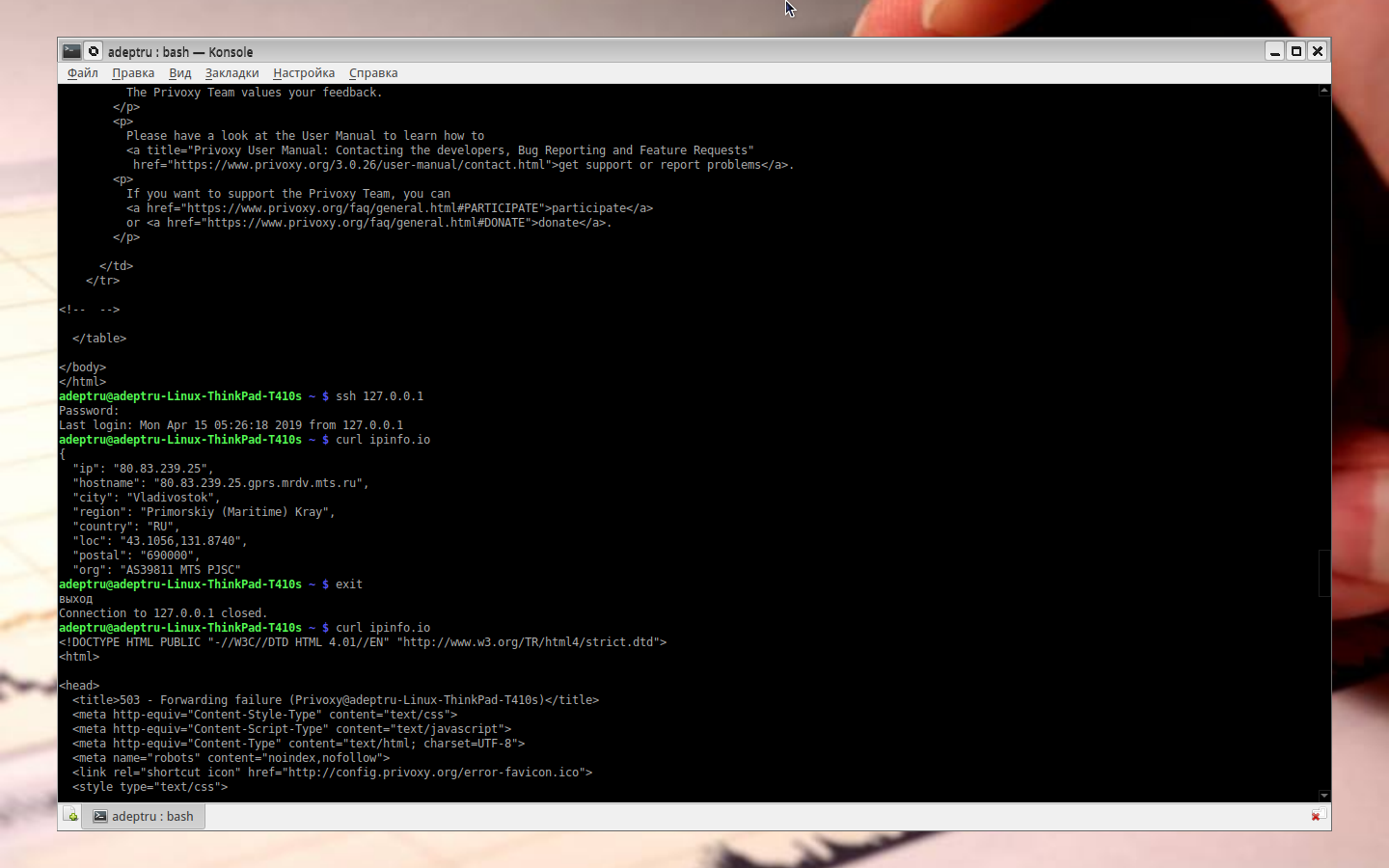Click the '</body>' closing tag line
The image size is (1389, 868).
tap(83, 367)
